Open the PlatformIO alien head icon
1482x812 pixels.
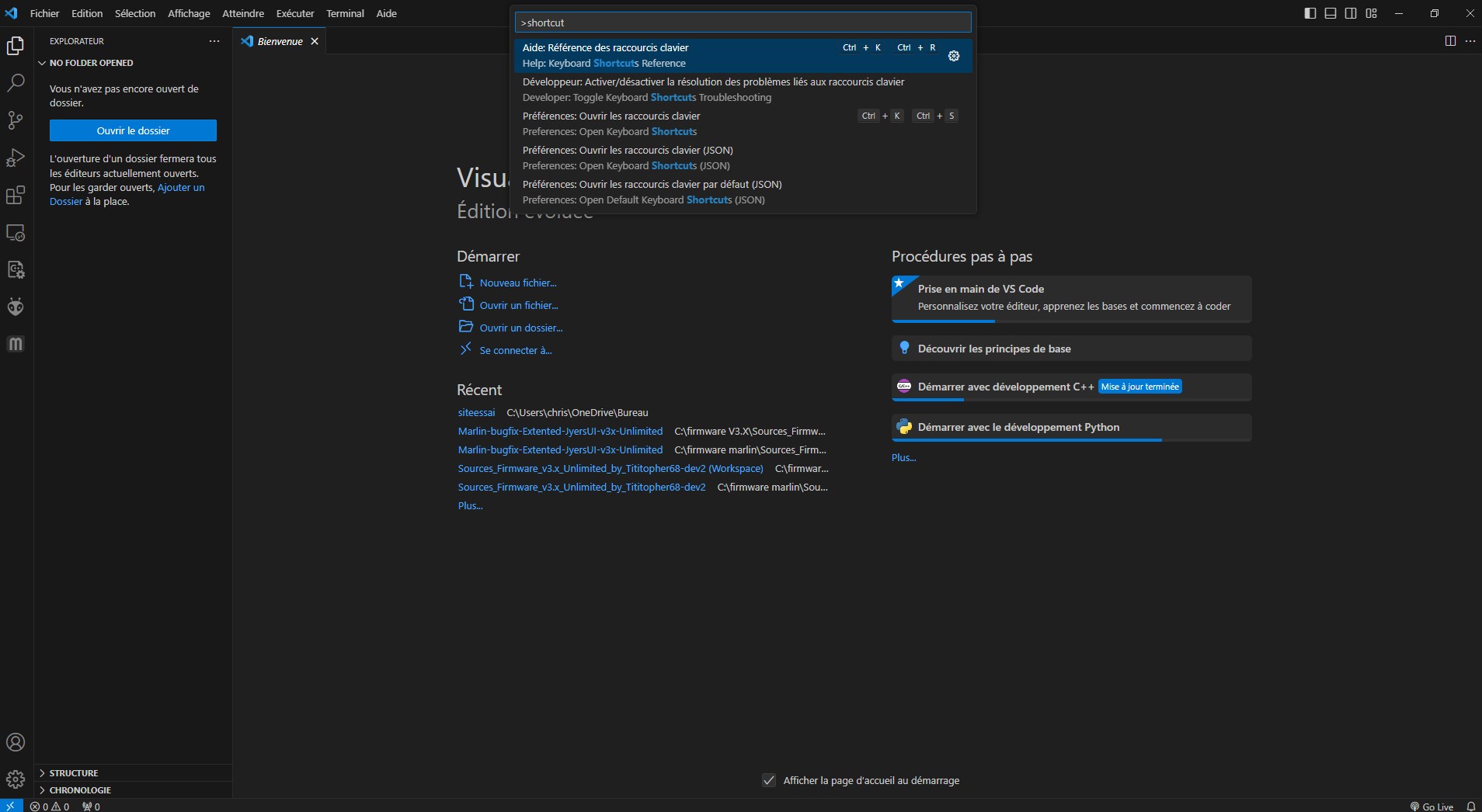click(16, 307)
